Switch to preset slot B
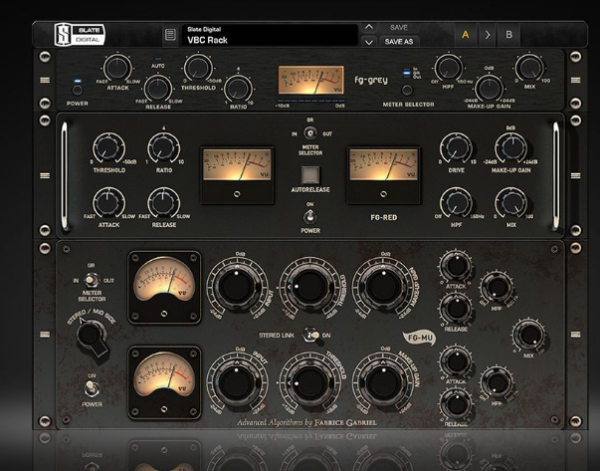Screen dimensions: 600x471 click(x=509, y=35)
